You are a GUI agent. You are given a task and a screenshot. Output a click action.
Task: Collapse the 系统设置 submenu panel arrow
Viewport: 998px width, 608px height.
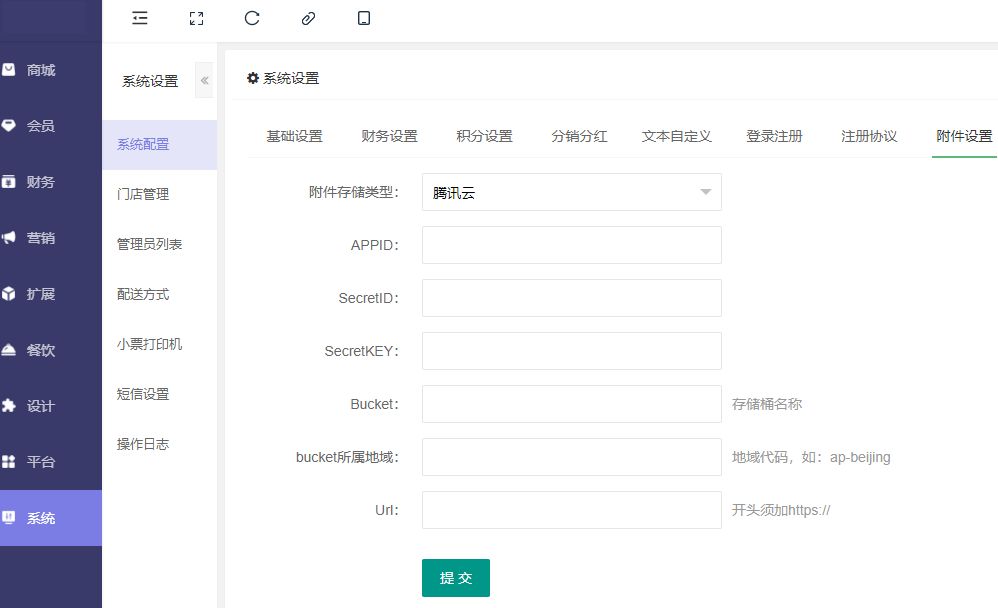(205, 80)
